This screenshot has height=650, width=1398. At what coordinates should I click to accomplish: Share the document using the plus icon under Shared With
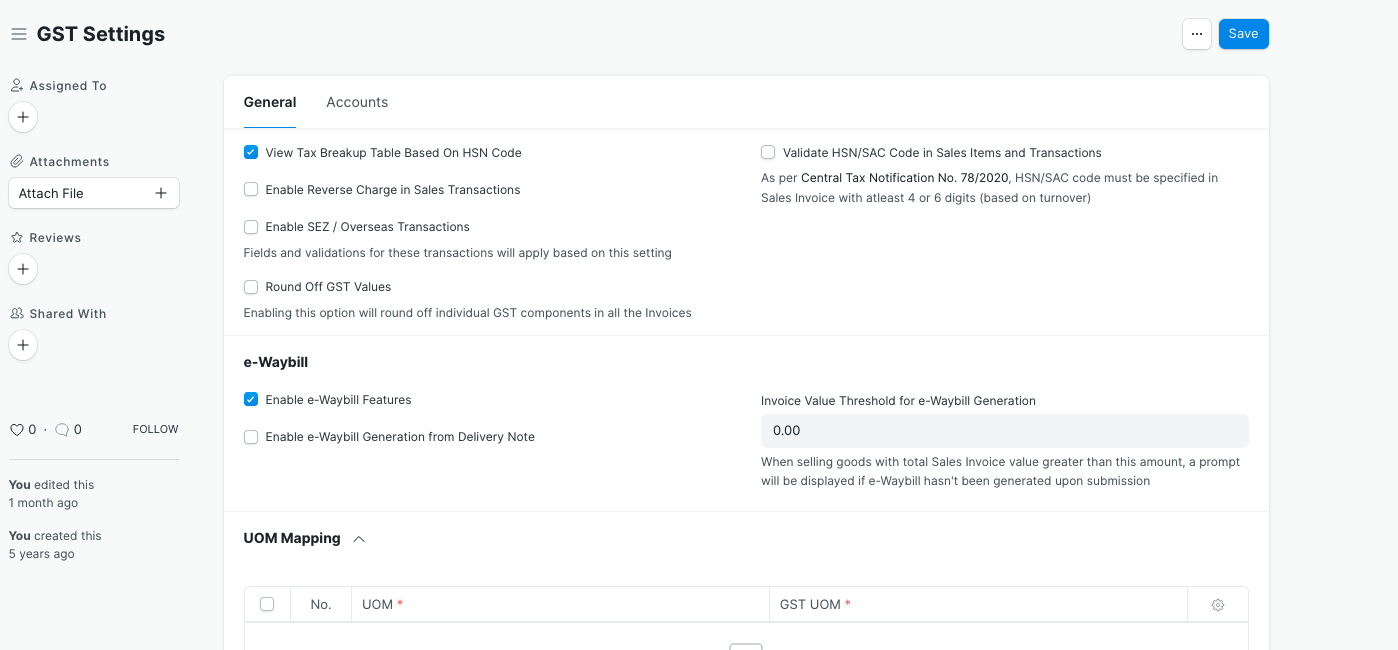[x=23, y=345]
